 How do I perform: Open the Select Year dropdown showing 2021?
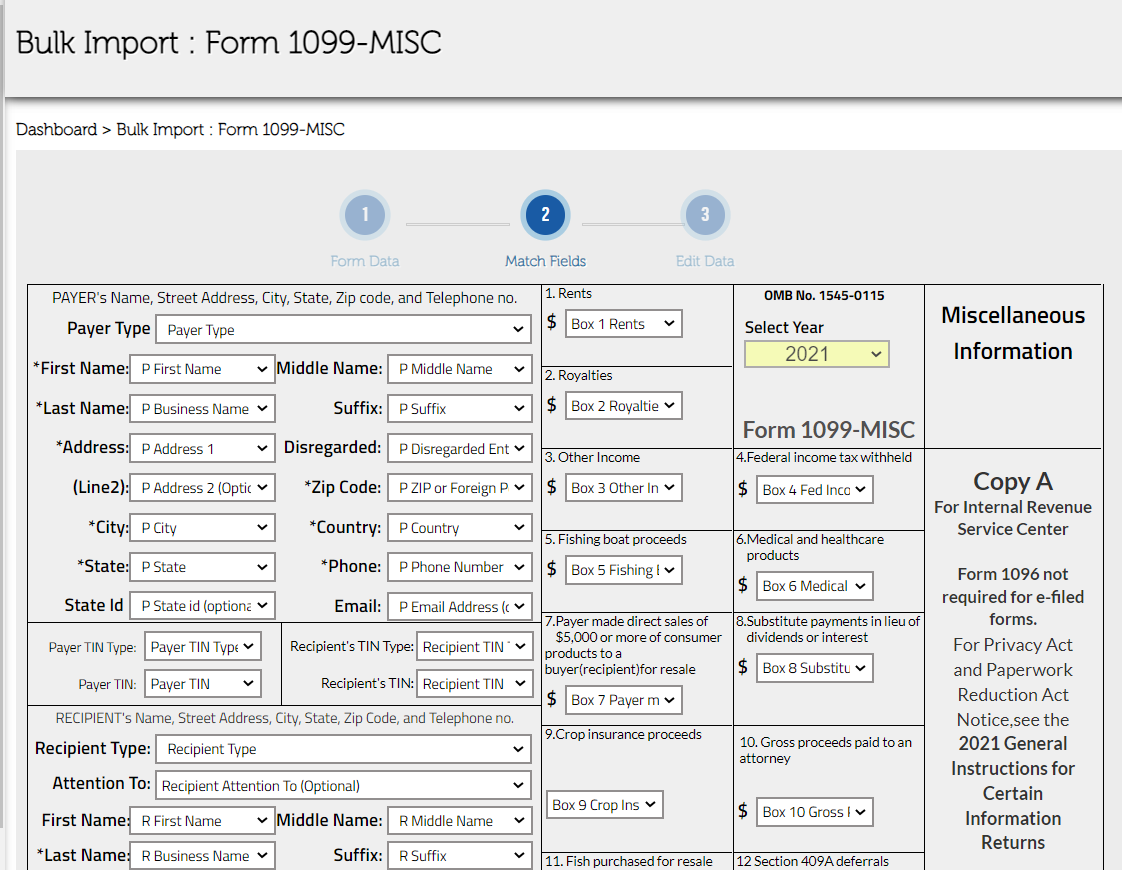(816, 353)
